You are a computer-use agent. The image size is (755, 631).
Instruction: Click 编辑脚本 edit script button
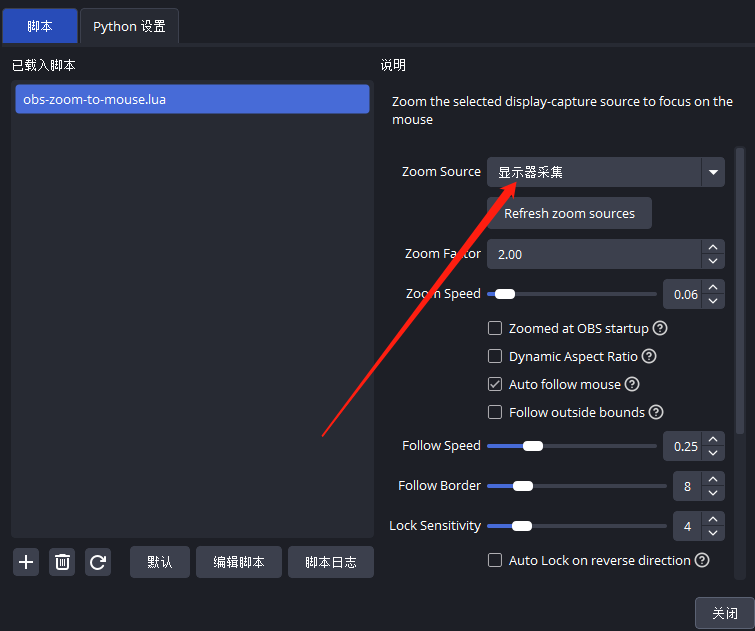(239, 562)
